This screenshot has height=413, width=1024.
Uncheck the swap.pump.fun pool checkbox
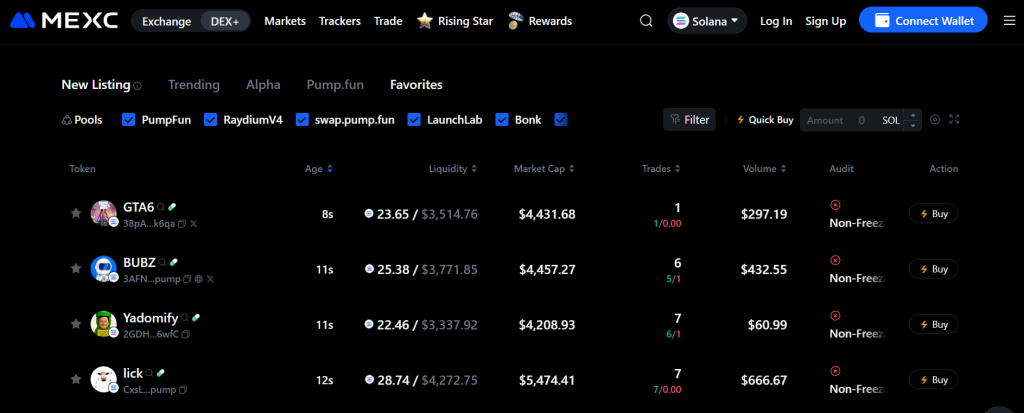click(302, 120)
